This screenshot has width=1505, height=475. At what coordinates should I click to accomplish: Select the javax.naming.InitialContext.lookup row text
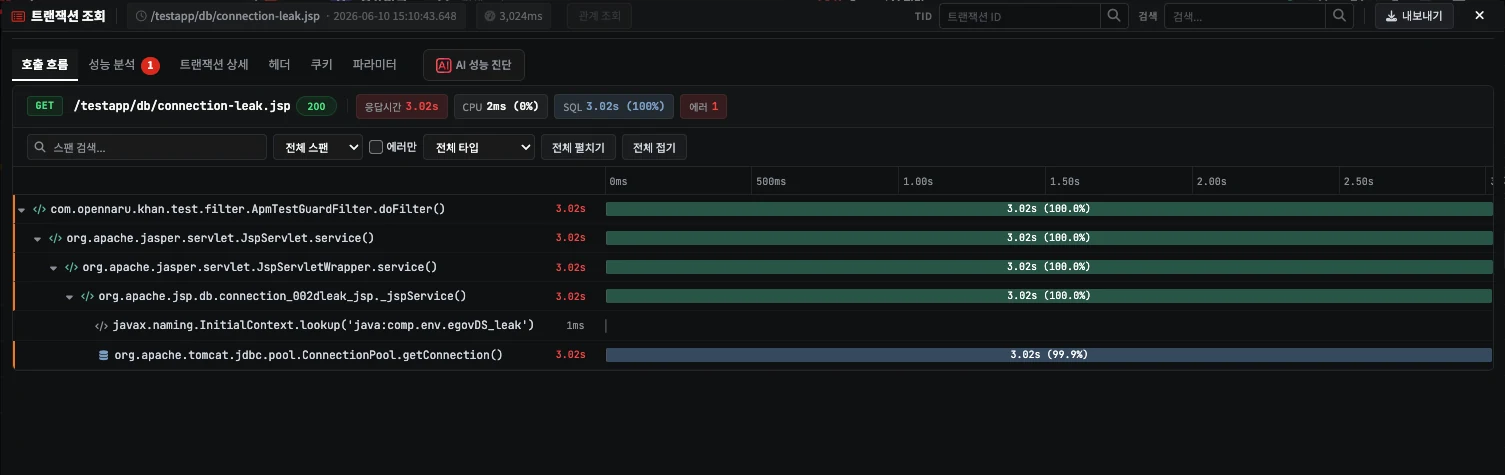pos(324,326)
